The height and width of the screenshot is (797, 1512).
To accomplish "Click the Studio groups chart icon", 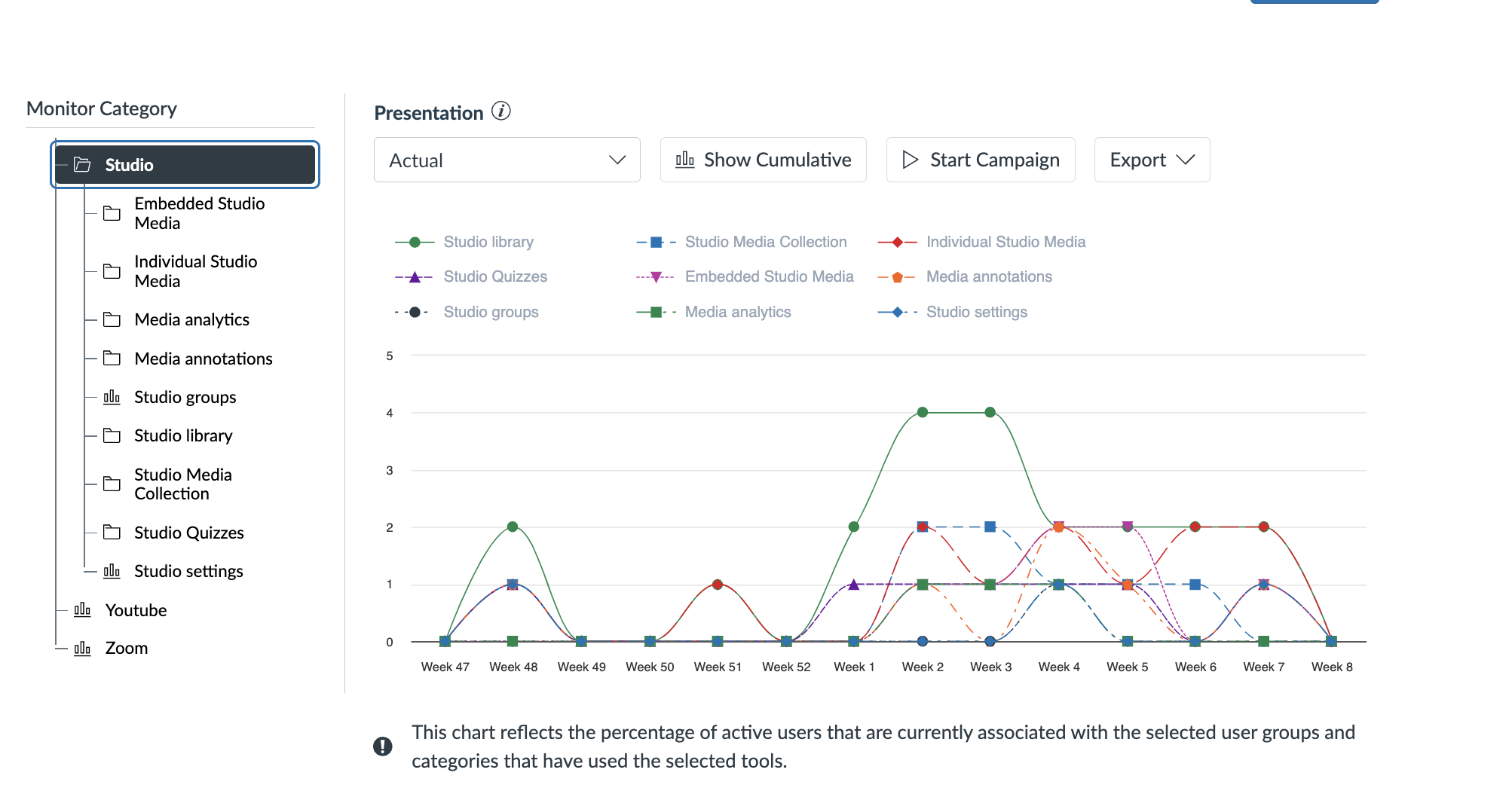I will [112, 397].
